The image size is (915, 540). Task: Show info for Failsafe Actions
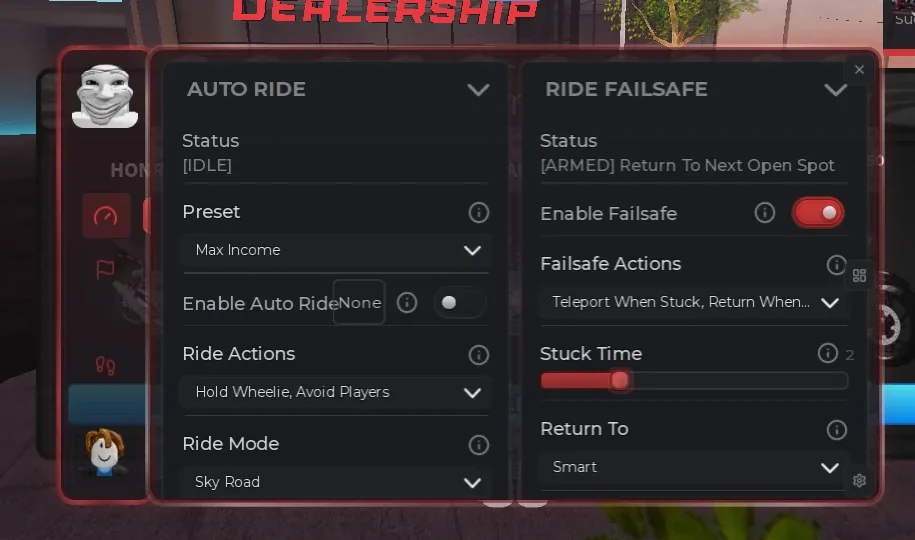tap(836, 264)
